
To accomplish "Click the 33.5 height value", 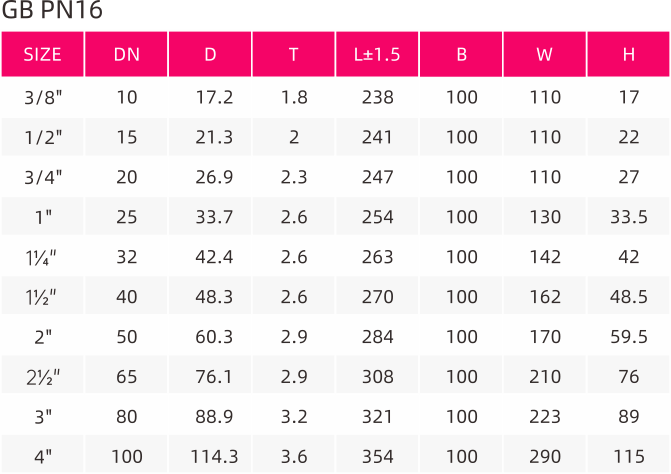I will tap(629, 217).
